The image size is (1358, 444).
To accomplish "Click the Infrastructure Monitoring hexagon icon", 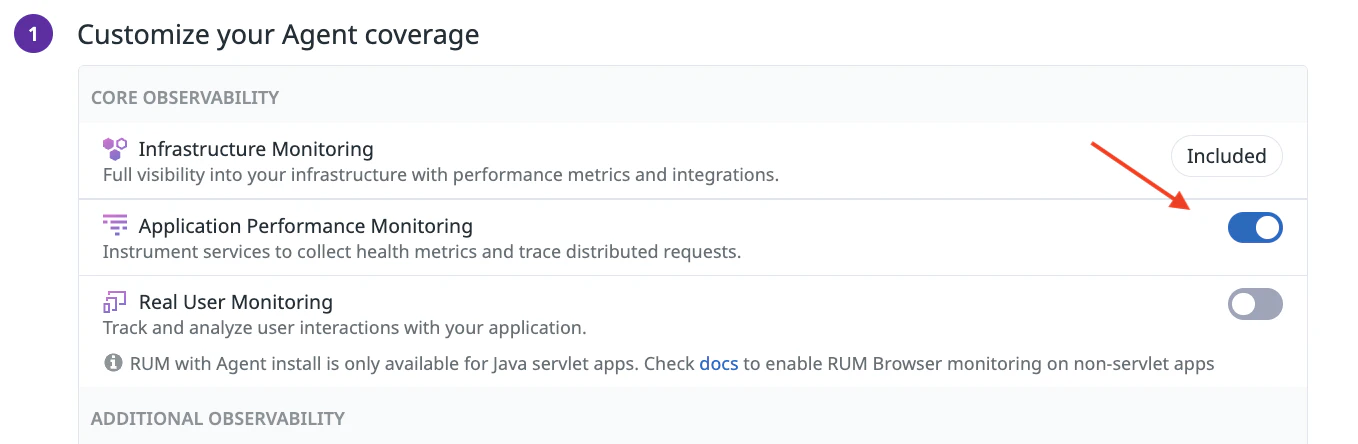I will click(116, 150).
